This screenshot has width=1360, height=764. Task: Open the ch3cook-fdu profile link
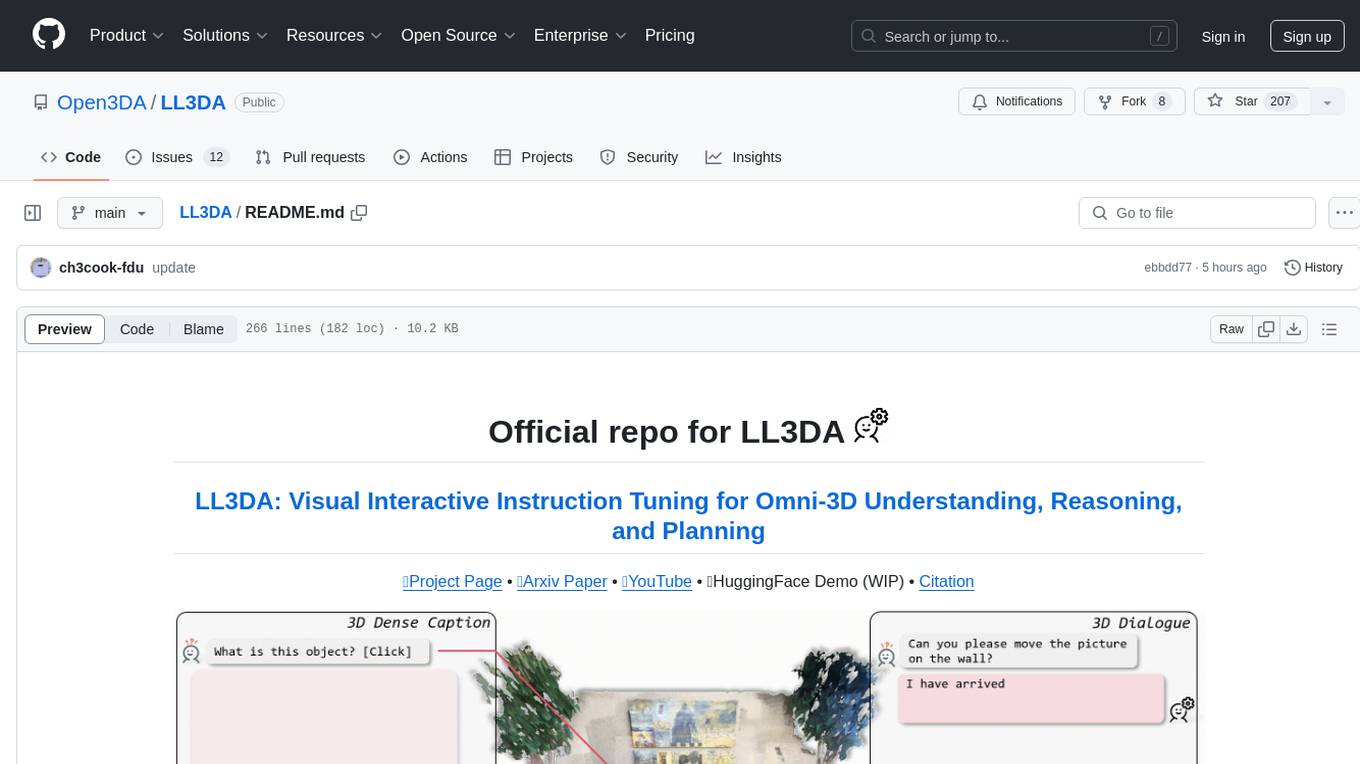coord(102,267)
